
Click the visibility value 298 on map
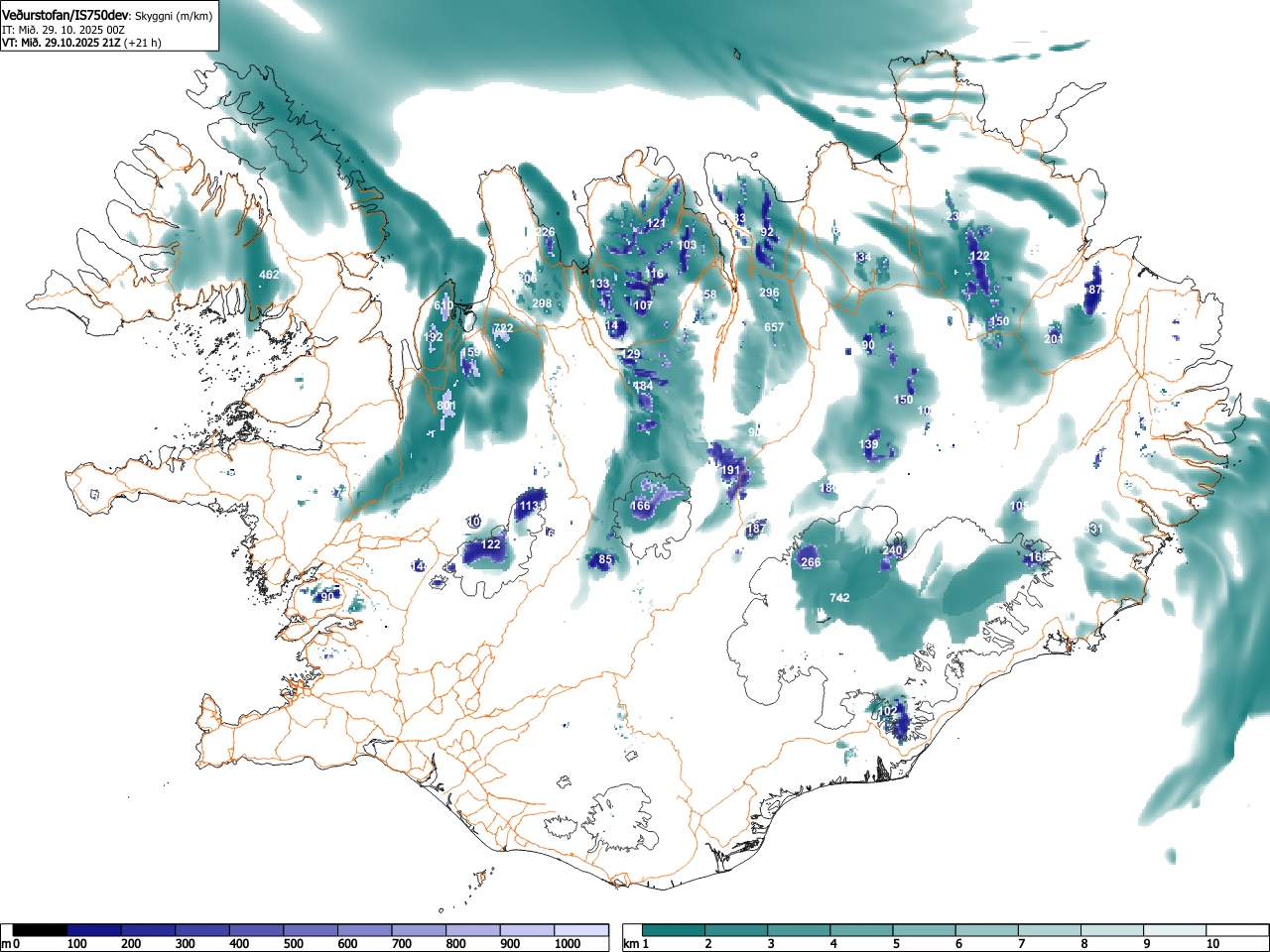[x=542, y=304]
